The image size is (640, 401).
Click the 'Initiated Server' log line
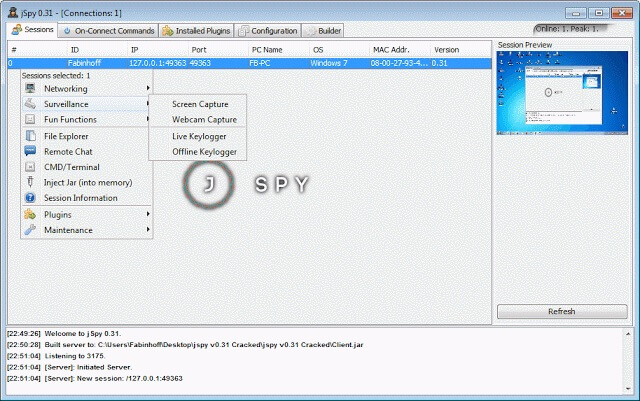pyautogui.click(x=69, y=367)
